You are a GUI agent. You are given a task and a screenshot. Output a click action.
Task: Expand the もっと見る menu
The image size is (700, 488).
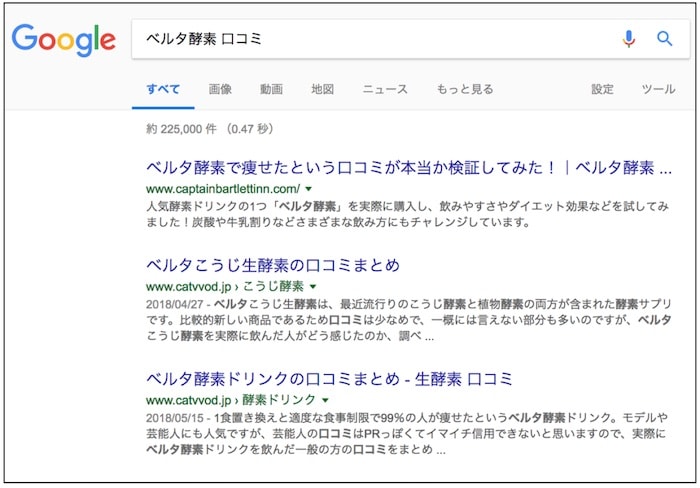point(465,89)
